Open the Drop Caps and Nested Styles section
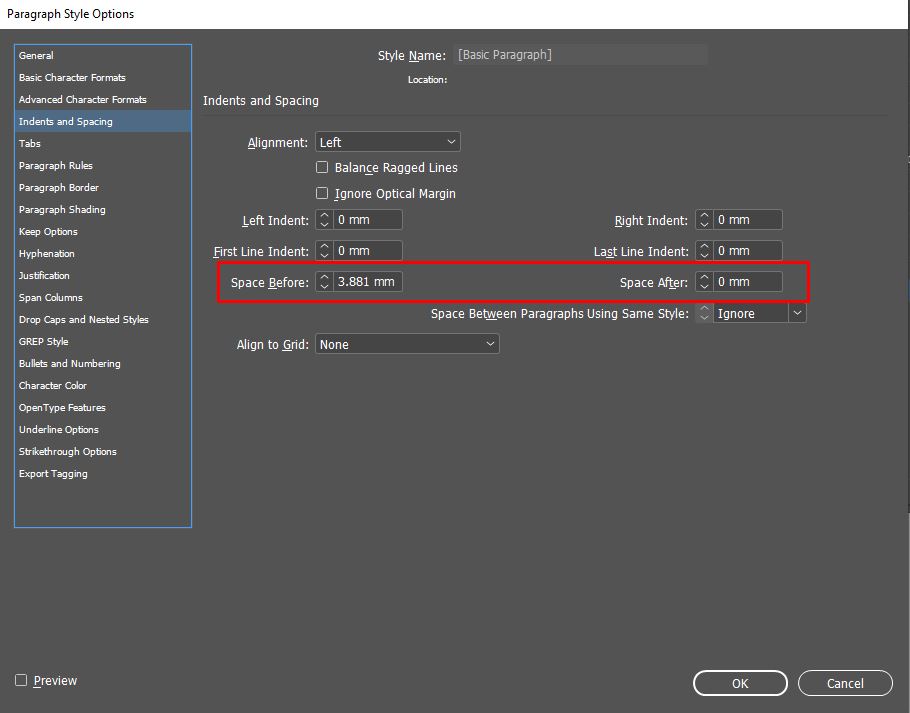Screen dimensions: 910x713 tap(83, 320)
